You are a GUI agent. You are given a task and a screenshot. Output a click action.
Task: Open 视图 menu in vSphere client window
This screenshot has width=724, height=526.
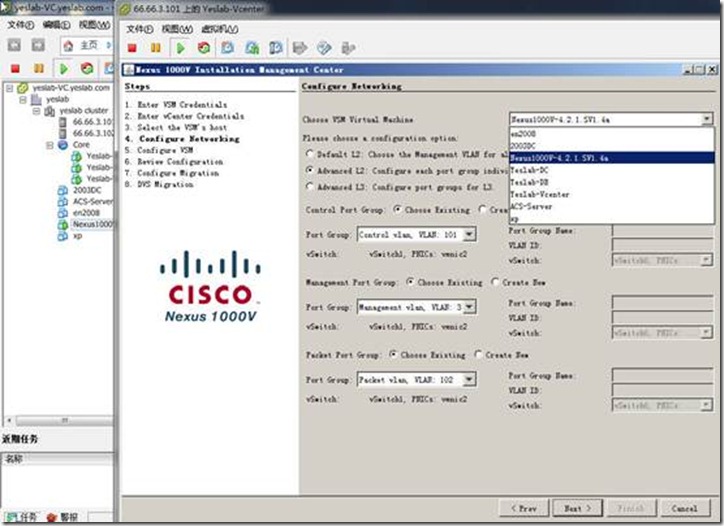coord(95,24)
